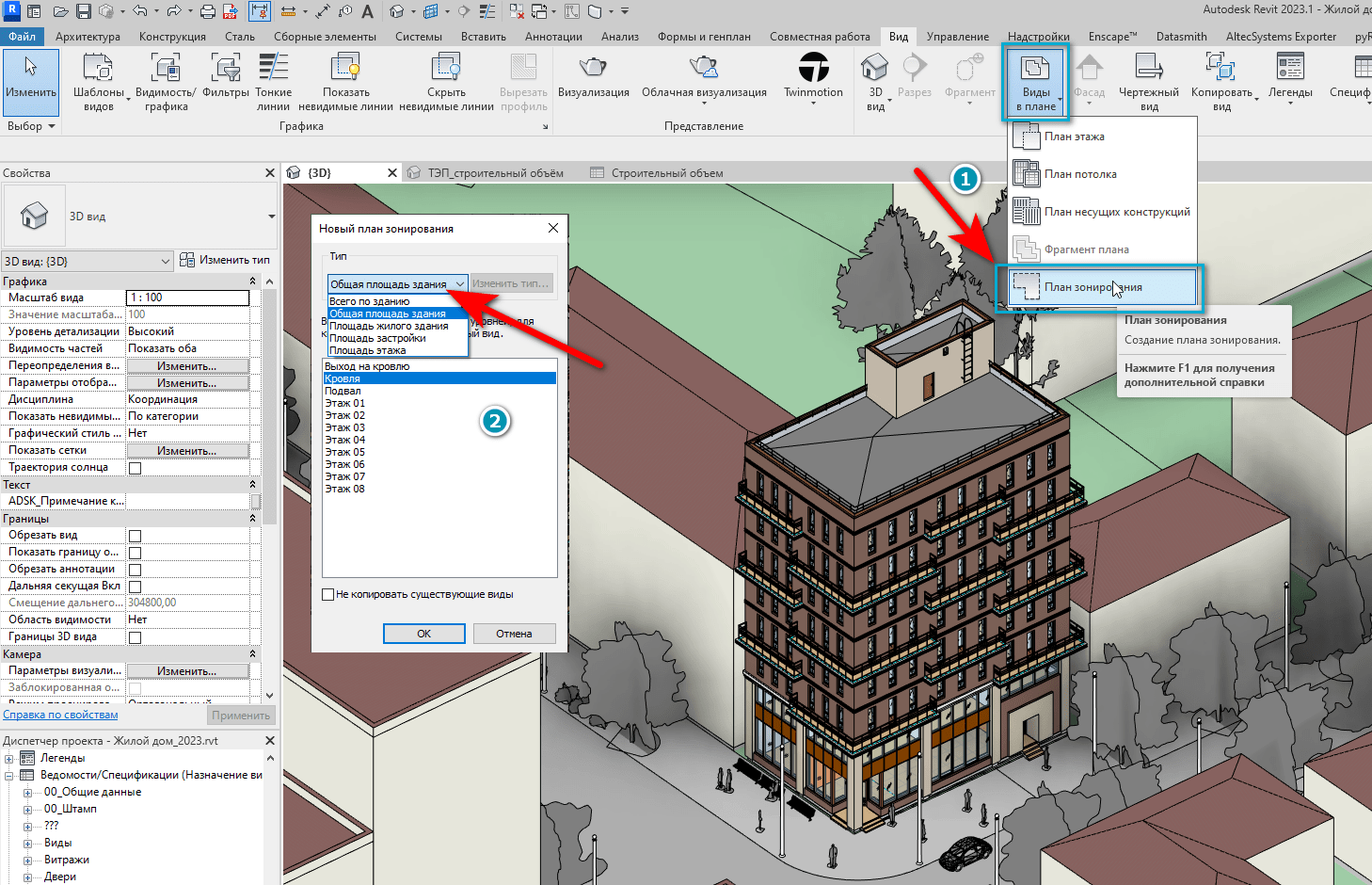Toggle 'Траектория солнца' checkbox
Image resolution: width=1372 pixels, height=885 pixels.
click(135, 468)
